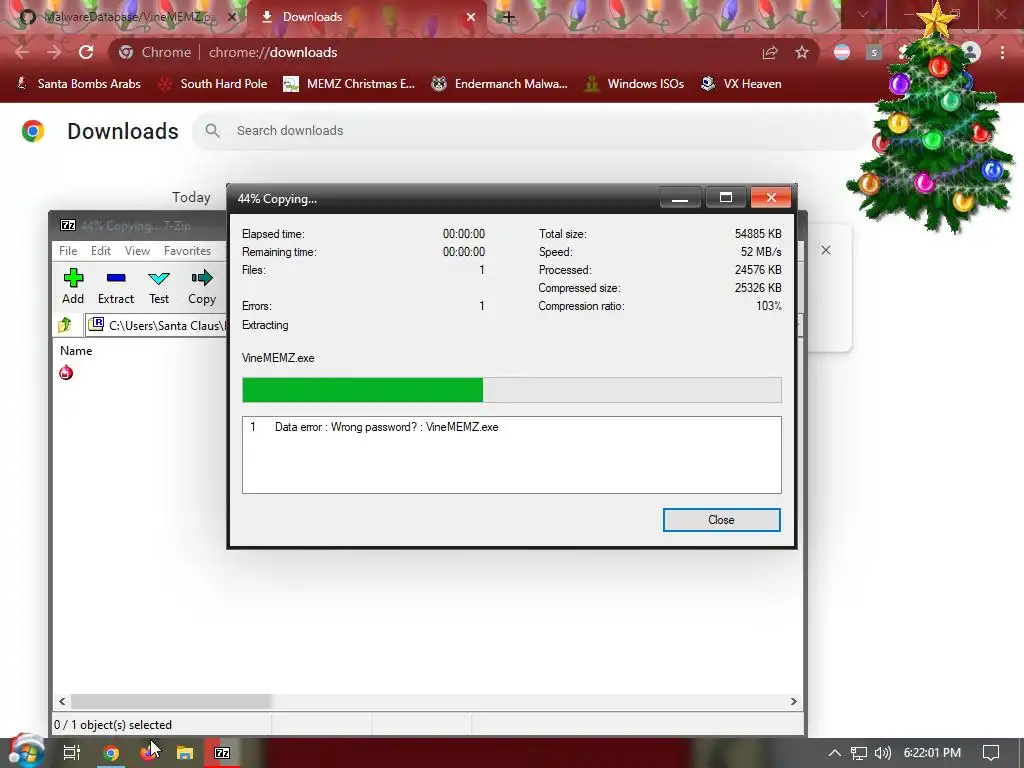The image size is (1024, 768).
Task: Click the Chrome profile avatar icon
Action: [971, 52]
